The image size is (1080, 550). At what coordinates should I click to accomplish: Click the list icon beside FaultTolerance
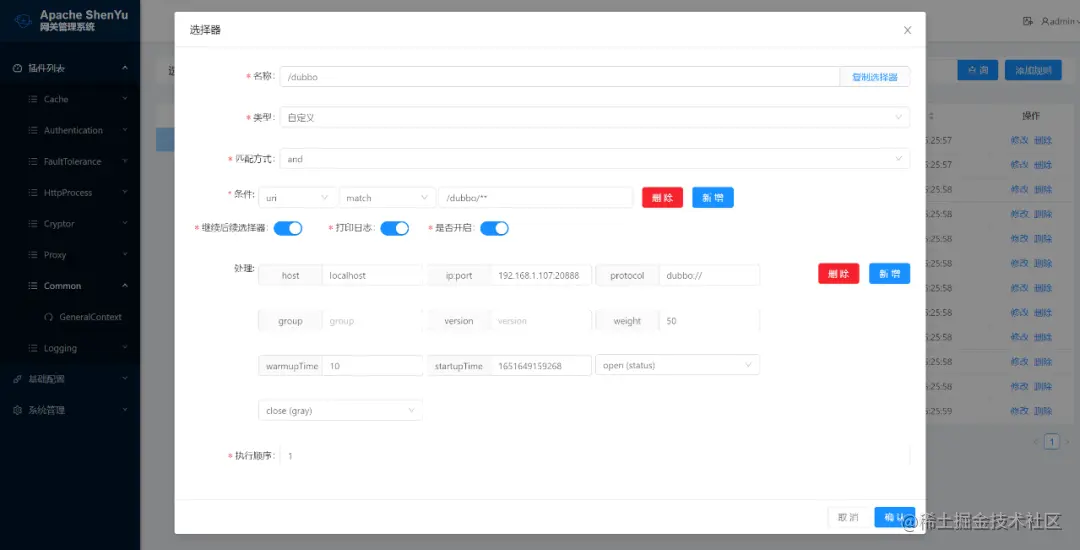coord(32,162)
